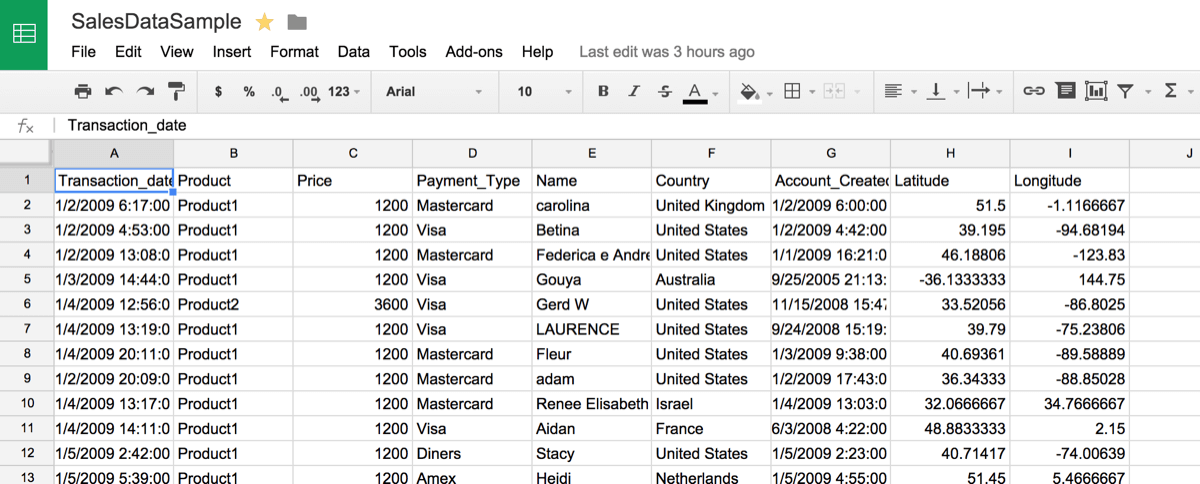Click the text wrapping icon
The image size is (1200, 484).
point(979,91)
